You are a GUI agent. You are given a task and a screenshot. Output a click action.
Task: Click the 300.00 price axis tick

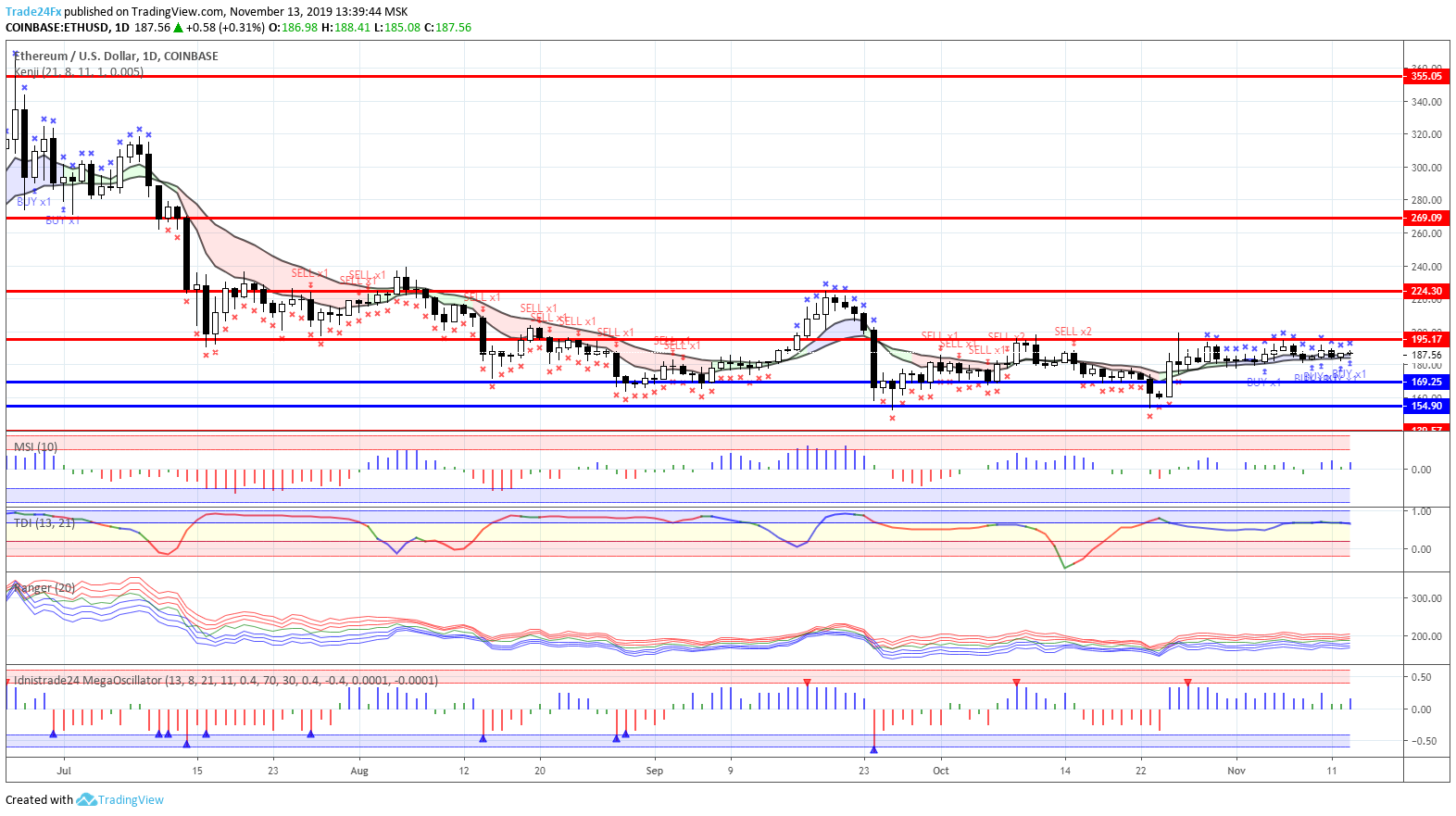pos(1426,168)
